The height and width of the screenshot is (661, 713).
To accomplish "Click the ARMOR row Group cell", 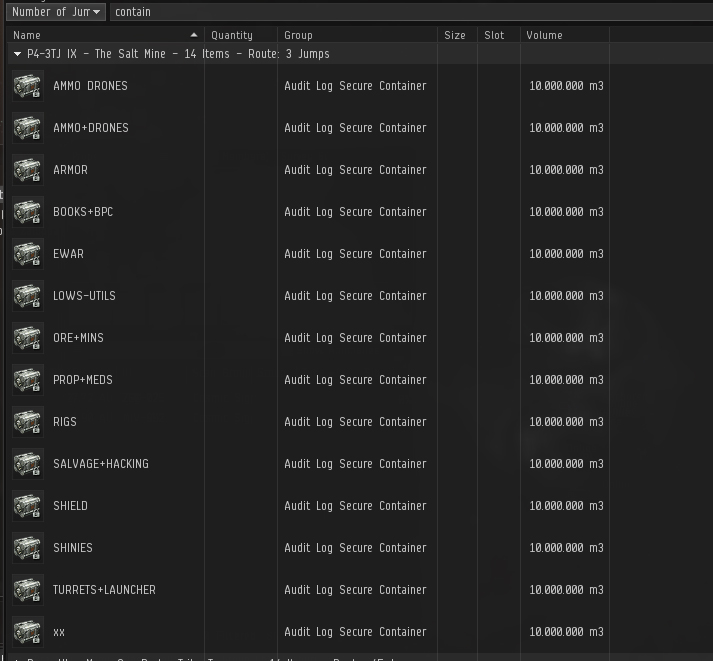I will pyautogui.click(x=356, y=170).
